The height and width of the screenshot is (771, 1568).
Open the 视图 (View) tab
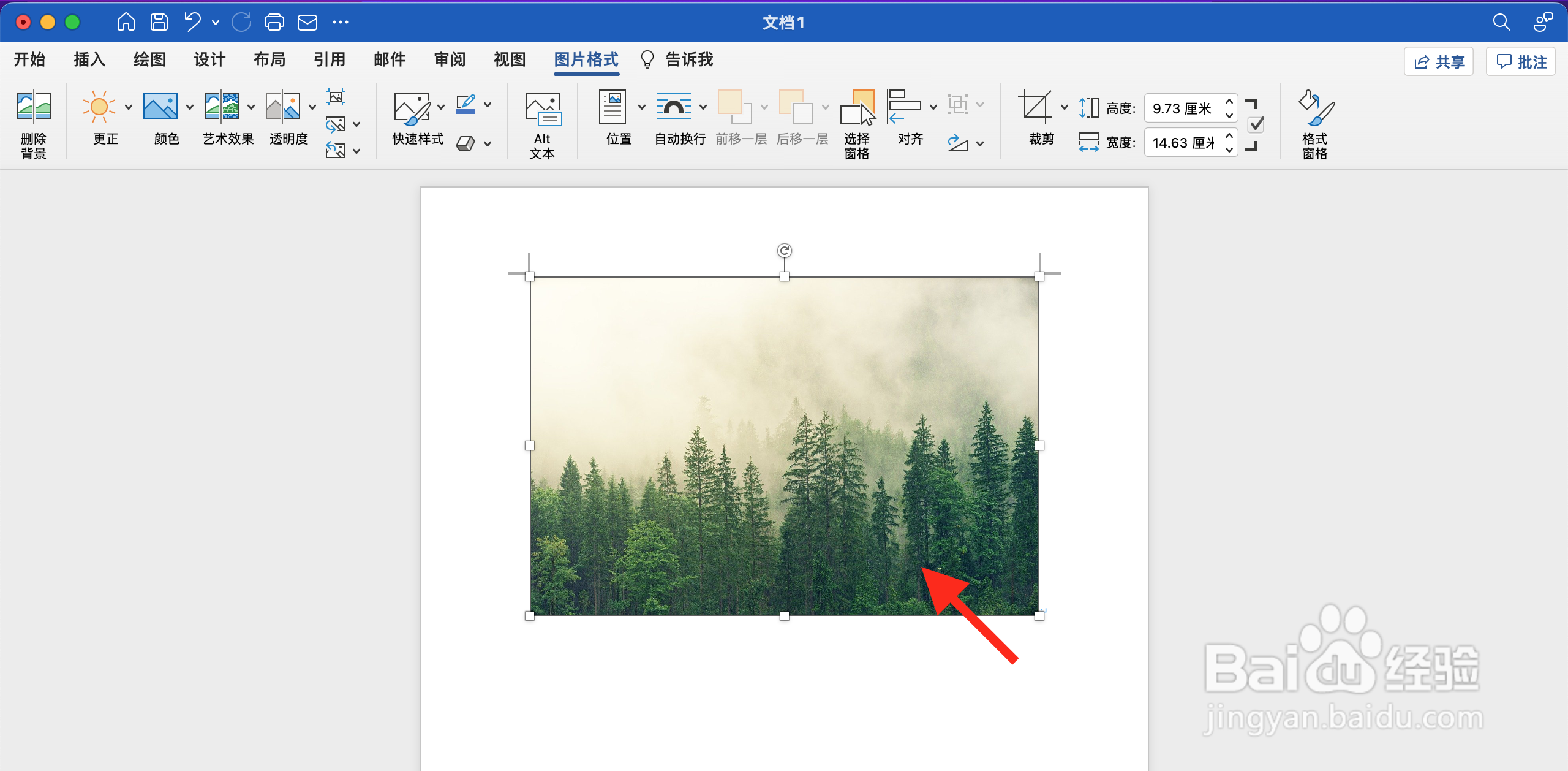pyautogui.click(x=510, y=59)
